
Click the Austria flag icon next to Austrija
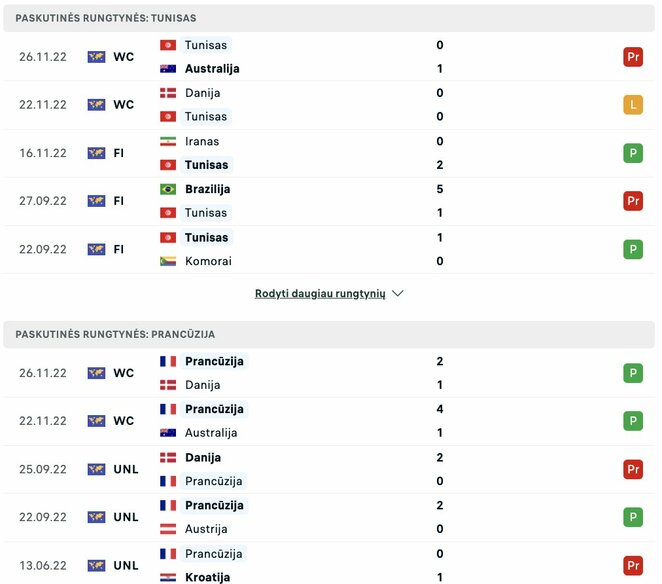168,529
